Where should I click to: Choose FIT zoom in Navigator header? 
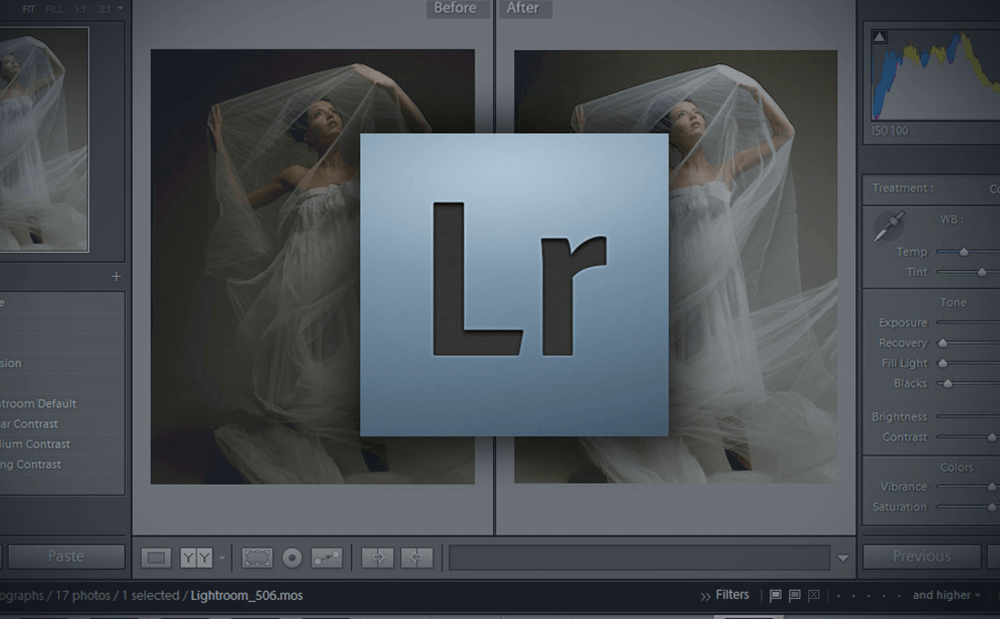[x=29, y=9]
